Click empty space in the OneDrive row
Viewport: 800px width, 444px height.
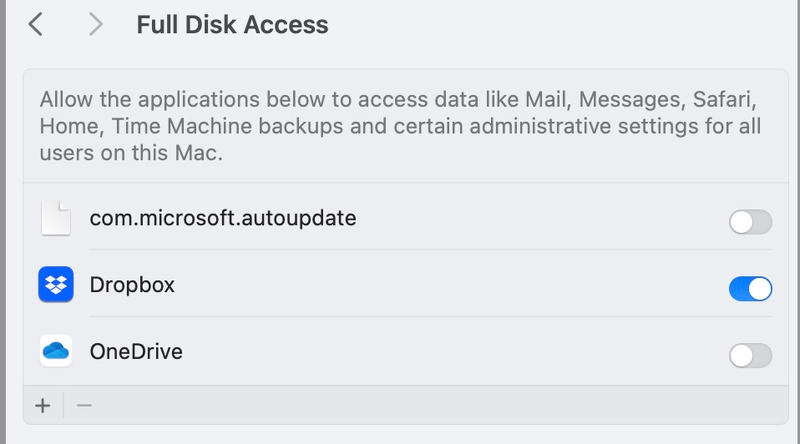click(450, 353)
